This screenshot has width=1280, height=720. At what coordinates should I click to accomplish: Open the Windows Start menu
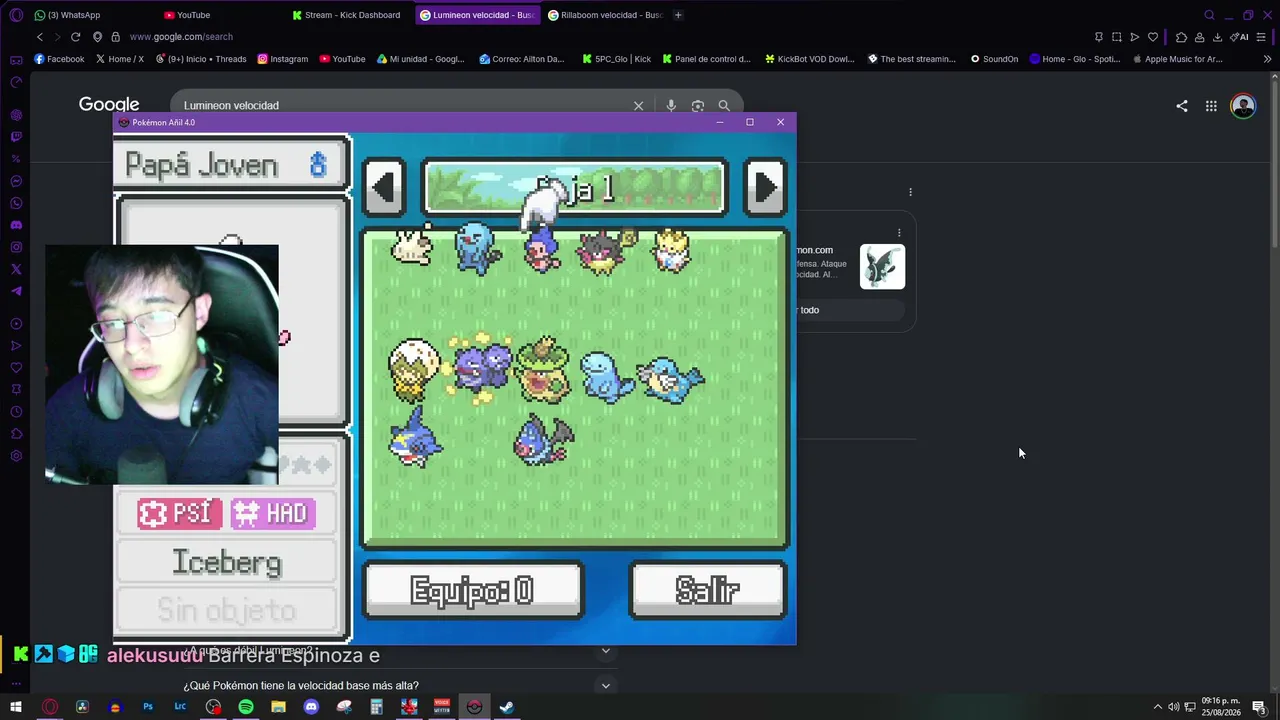(x=16, y=707)
